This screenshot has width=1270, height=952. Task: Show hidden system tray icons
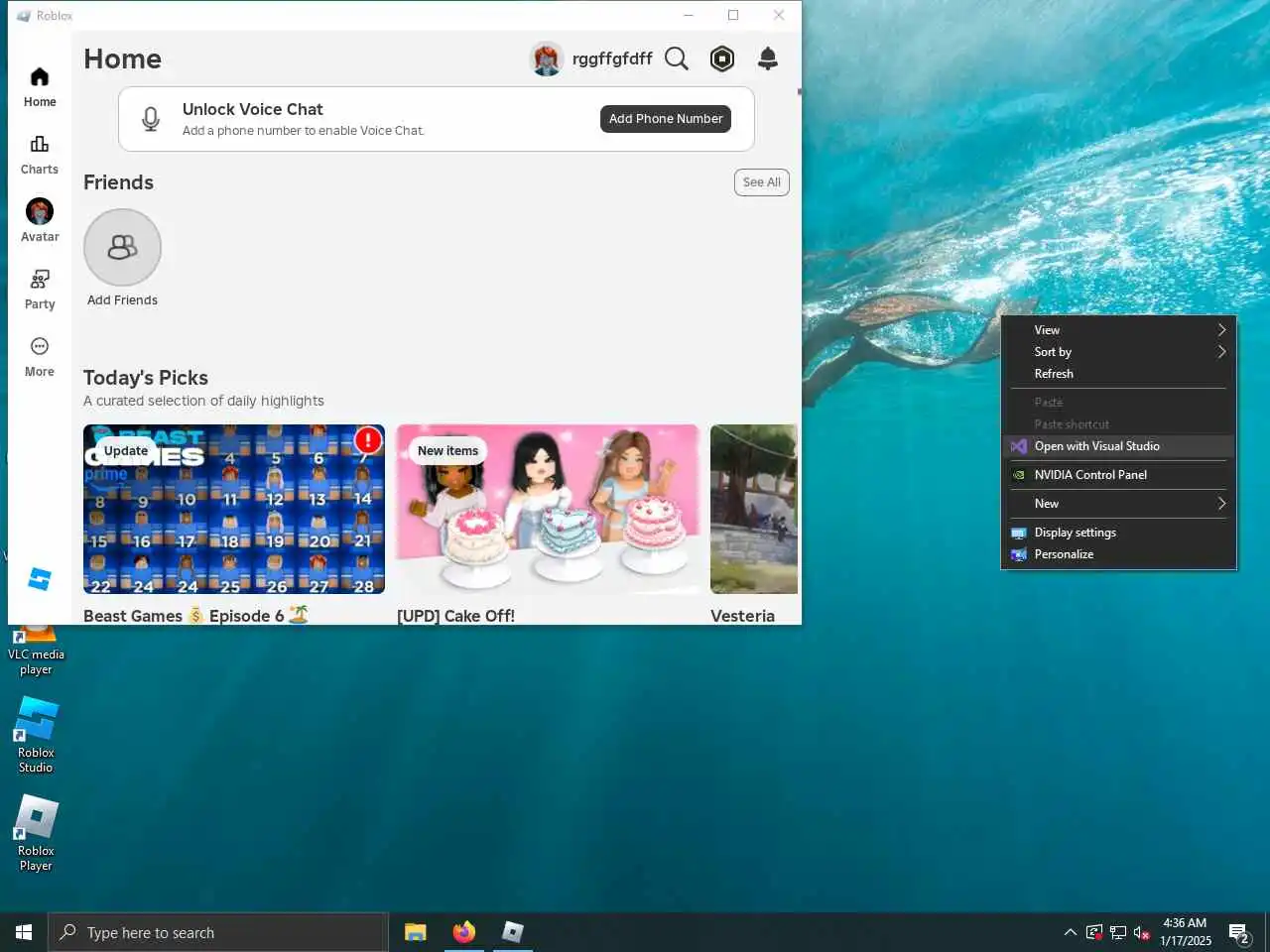point(1070,932)
